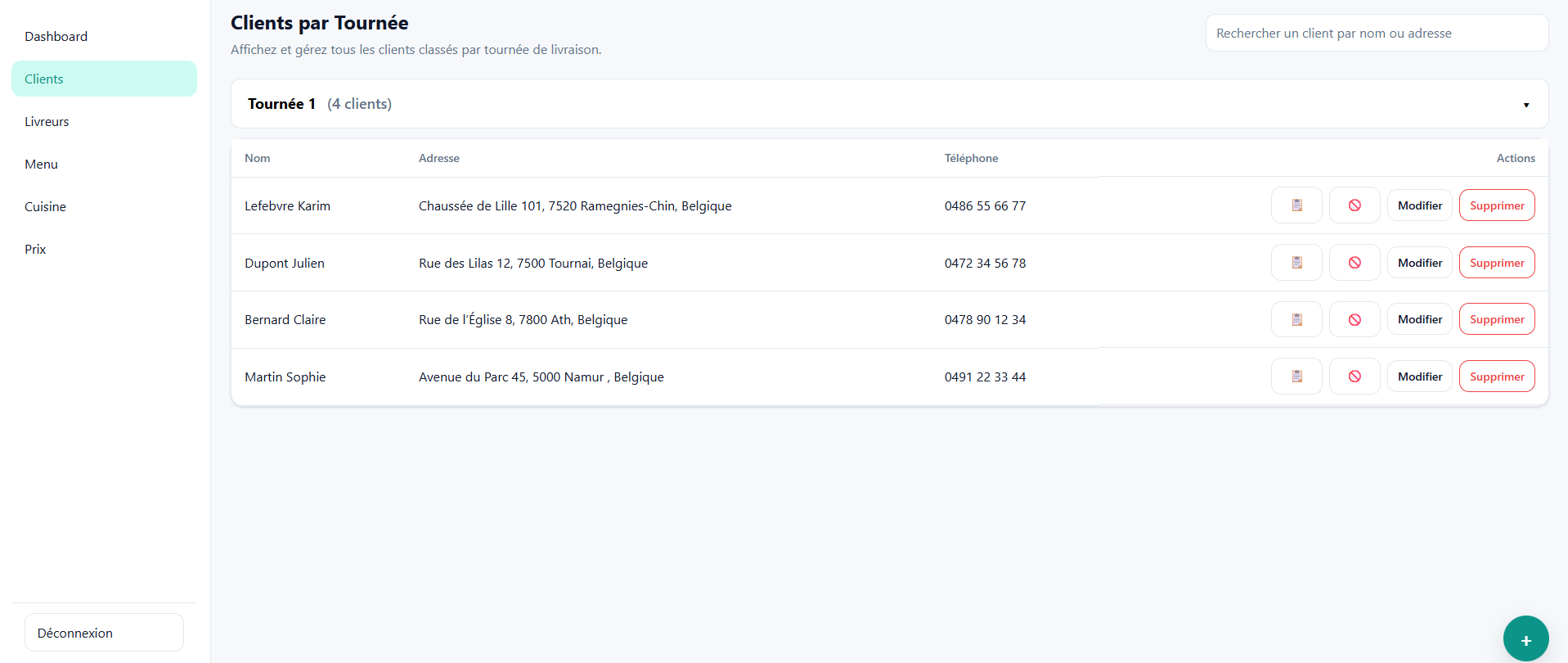1568x663 pixels.
Task: Select the name Lefebvre Karim
Action: pyautogui.click(x=287, y=205)
